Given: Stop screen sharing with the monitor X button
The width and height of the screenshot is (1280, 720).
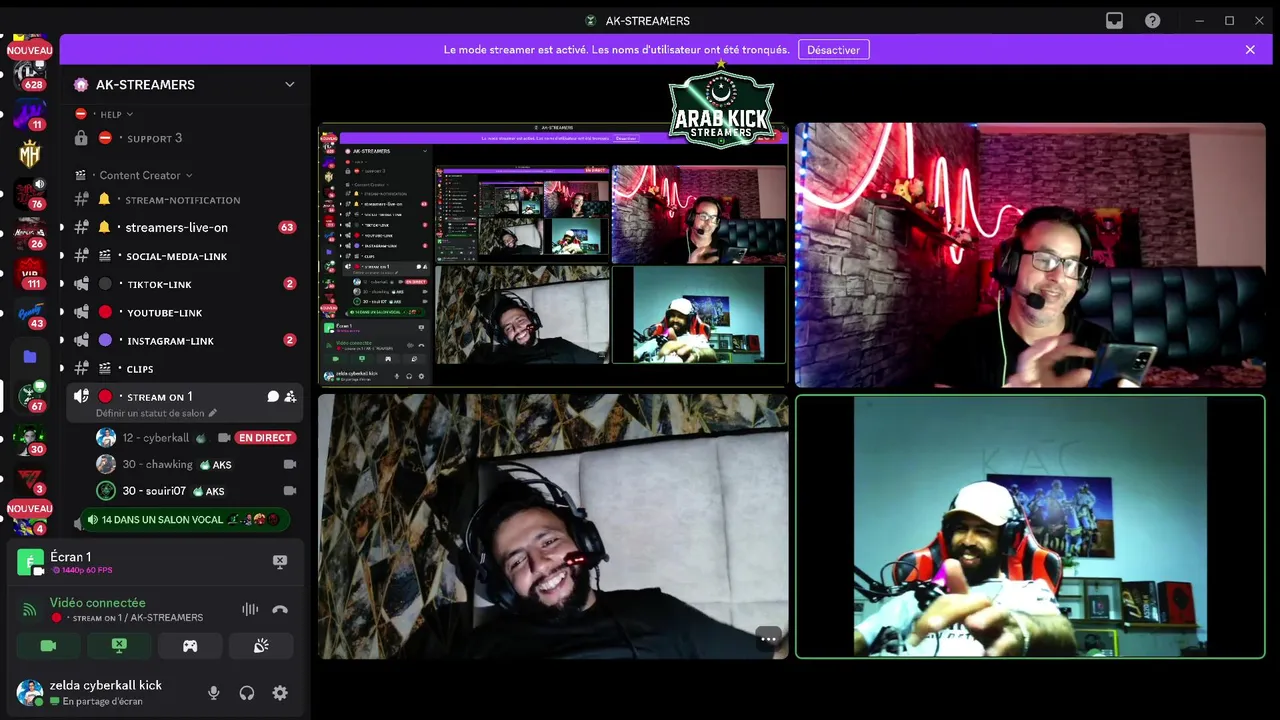Looking at the screenshot, I should pyautogui.click(x=119, y=646).
